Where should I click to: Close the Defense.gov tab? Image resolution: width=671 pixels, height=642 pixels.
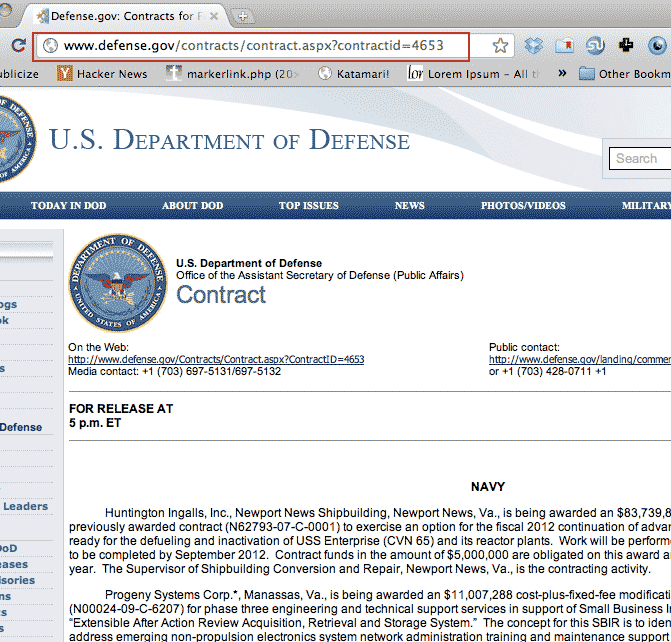pyautogui.click(x=214, y=16)
